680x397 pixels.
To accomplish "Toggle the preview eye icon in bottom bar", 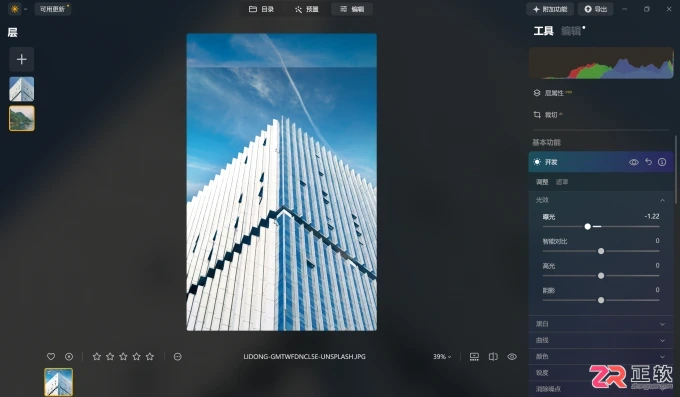I will pos(512,357).
